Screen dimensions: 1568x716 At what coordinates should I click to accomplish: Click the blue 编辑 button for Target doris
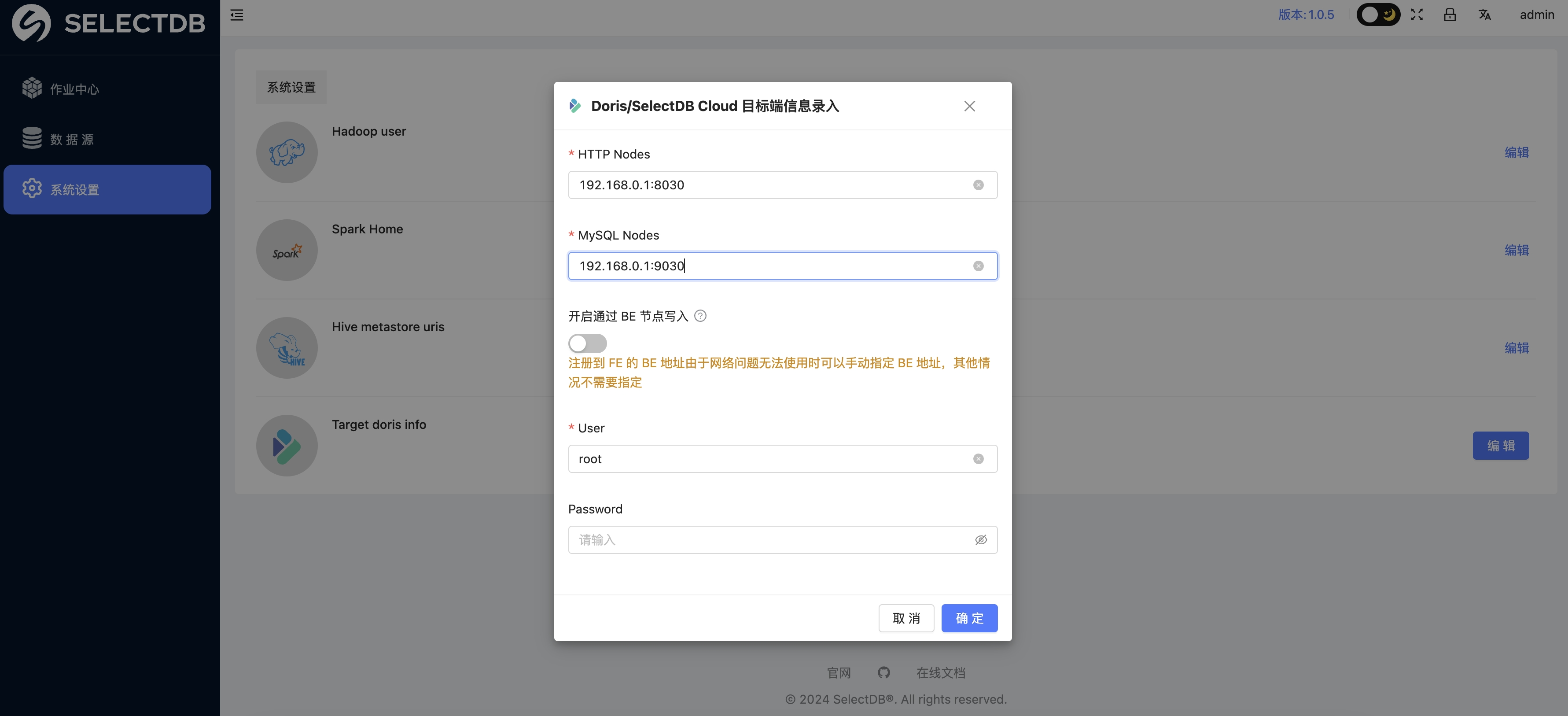(1501, 446)
